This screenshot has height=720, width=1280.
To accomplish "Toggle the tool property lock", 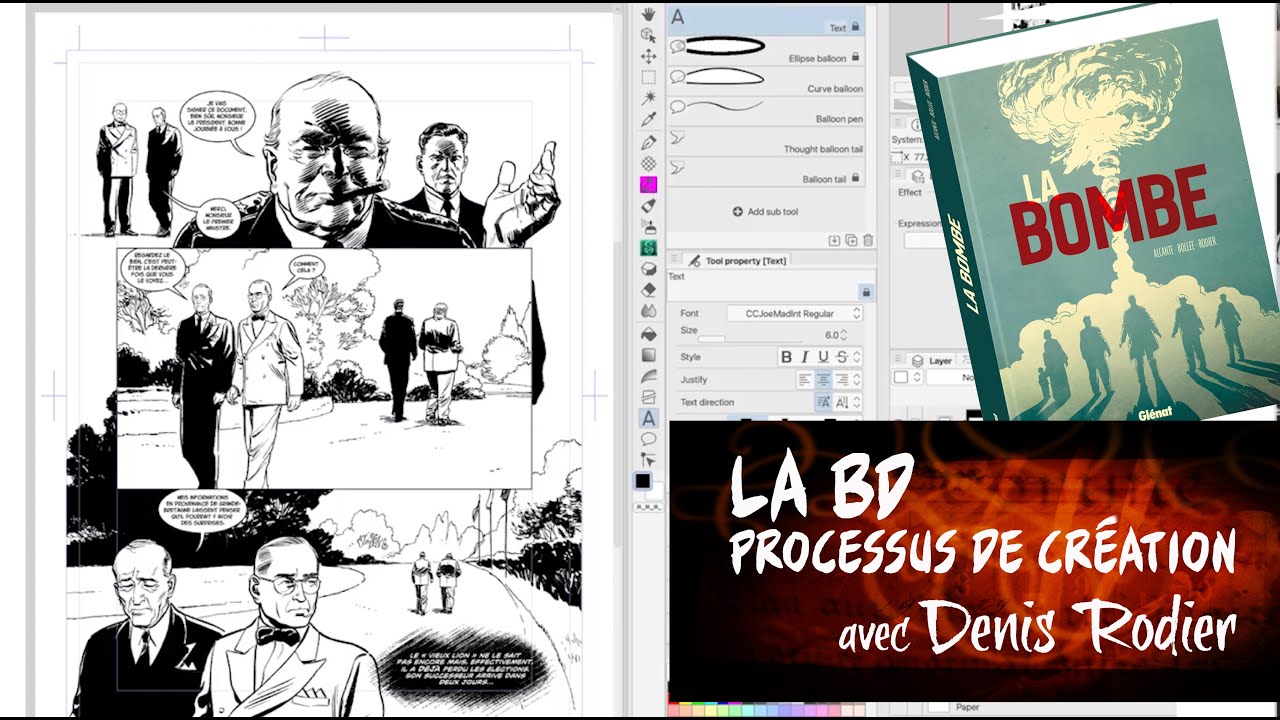I will point(865,292).
